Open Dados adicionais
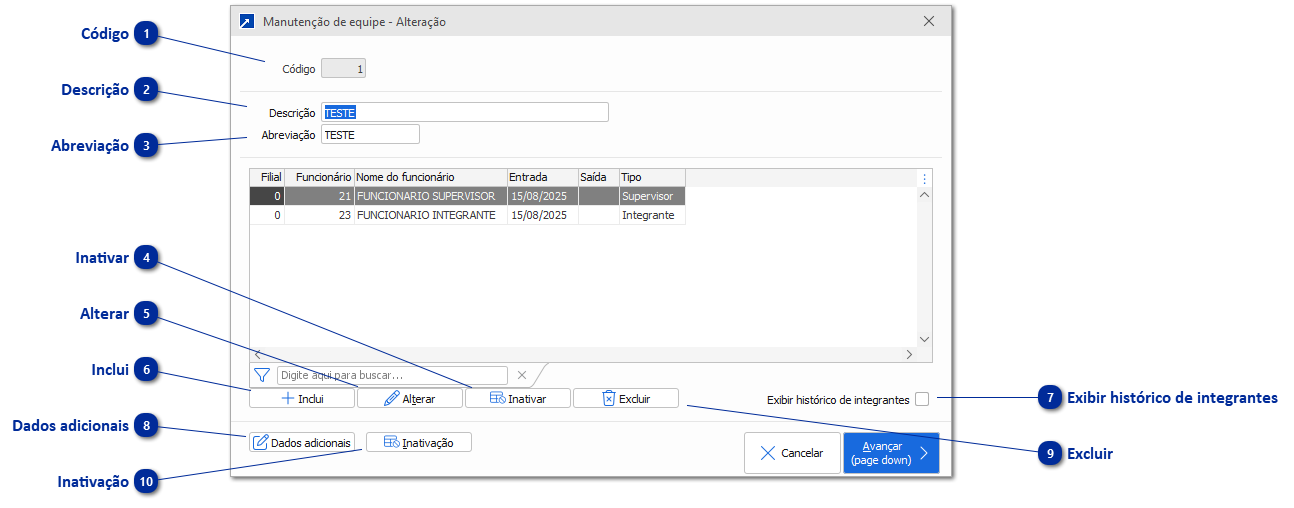This screenshot has height=508, width=1294. pyautogui.click(x=302, y=442)
